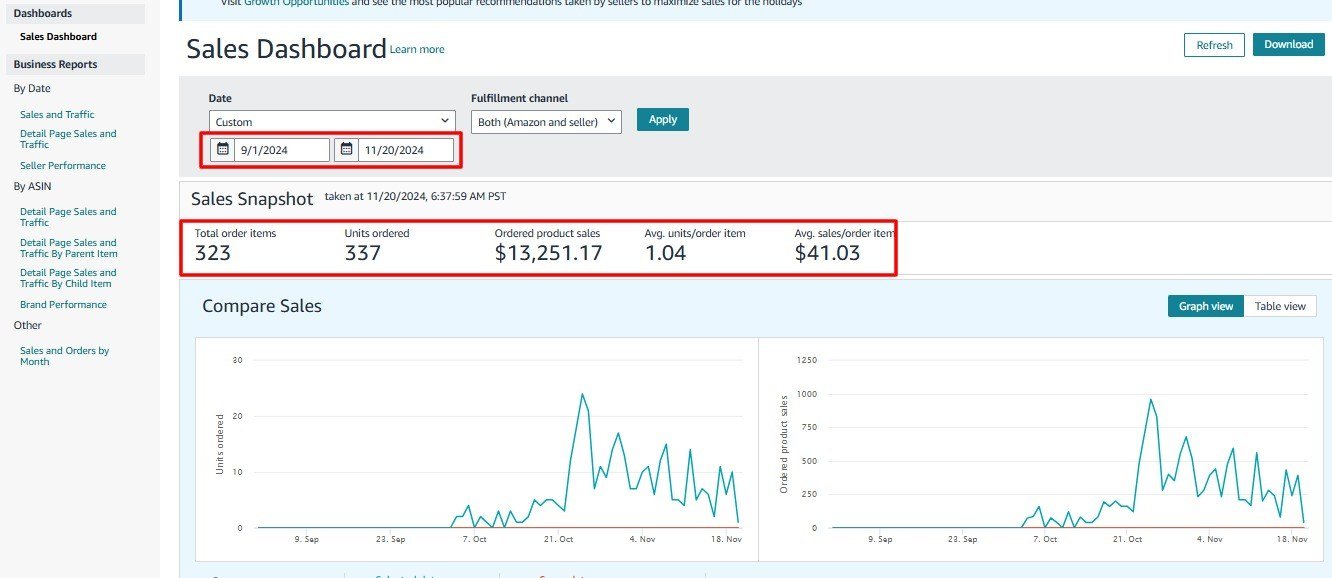Open the Brand Performance report
Screen dimensions: 1332x578
pos(63,305)
